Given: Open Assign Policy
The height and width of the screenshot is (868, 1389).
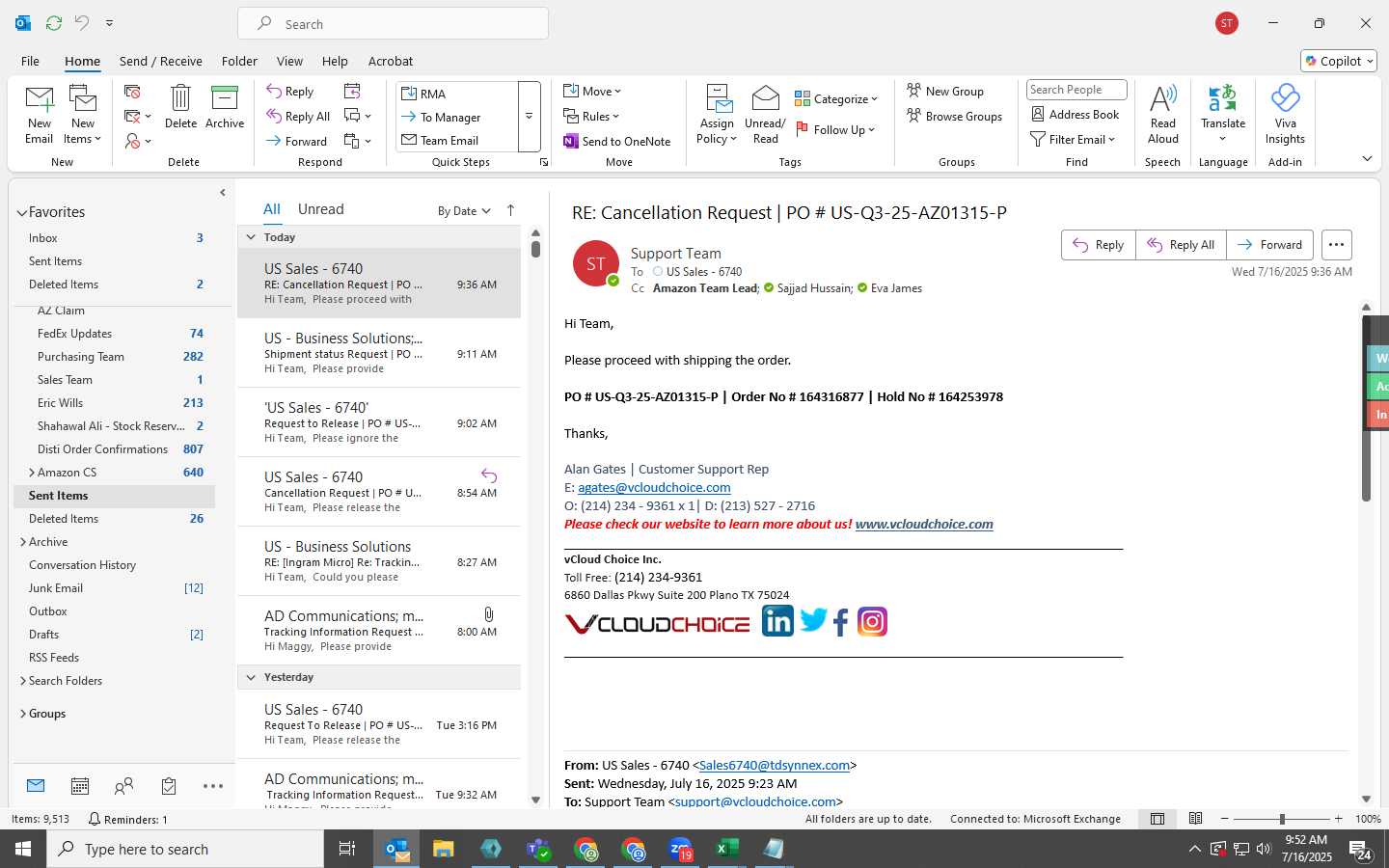Looking at the screenshot, I should pos(717,114).
